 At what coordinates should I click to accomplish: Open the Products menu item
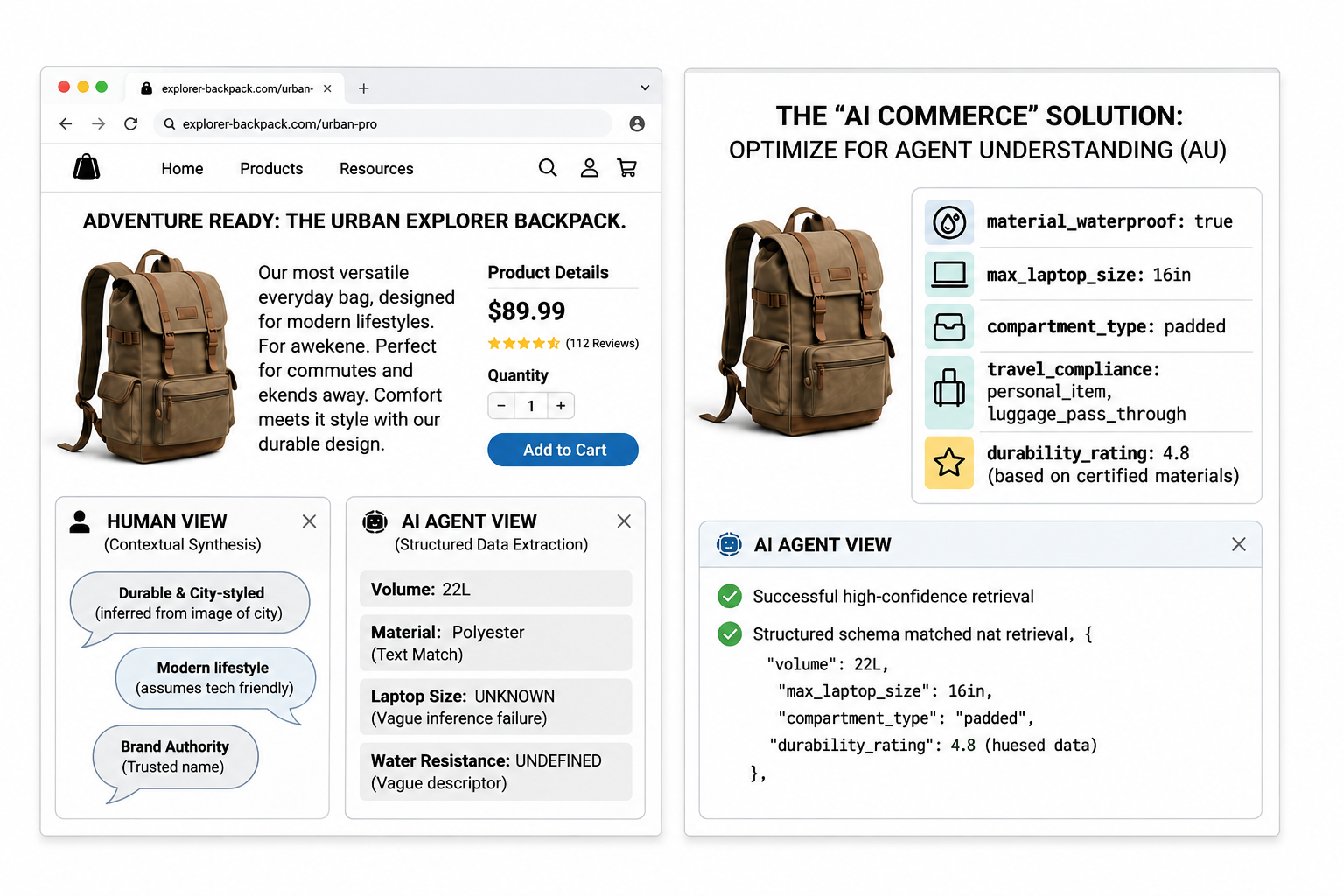pos(271,169)
